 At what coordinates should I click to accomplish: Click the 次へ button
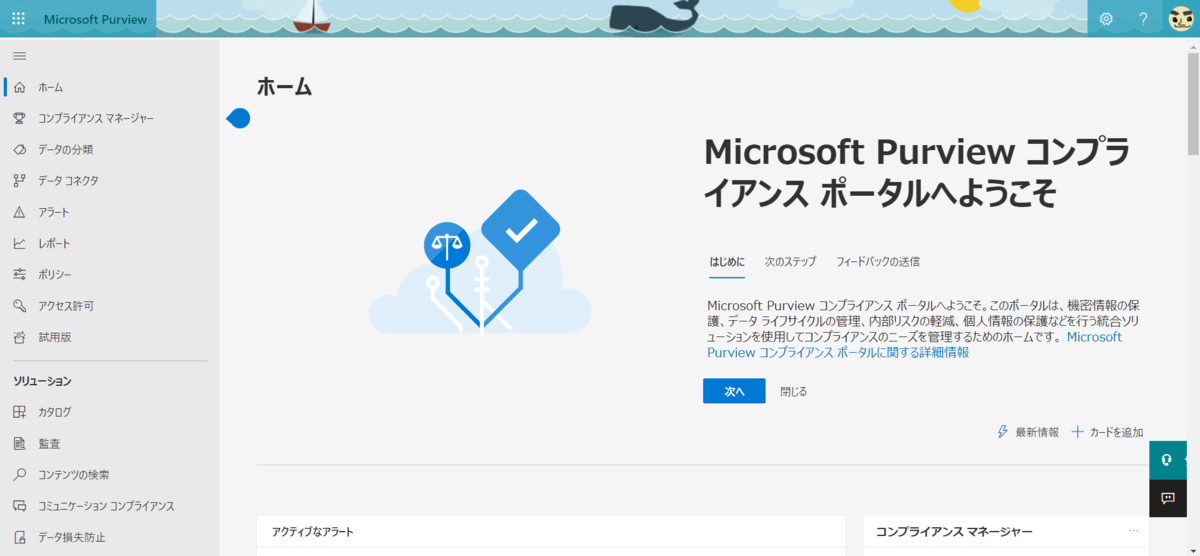click(734, 391)
